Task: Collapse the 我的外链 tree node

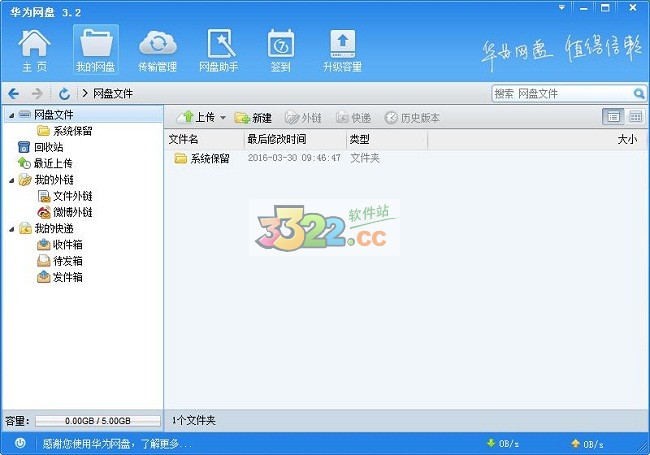Action: click(12, 180)
